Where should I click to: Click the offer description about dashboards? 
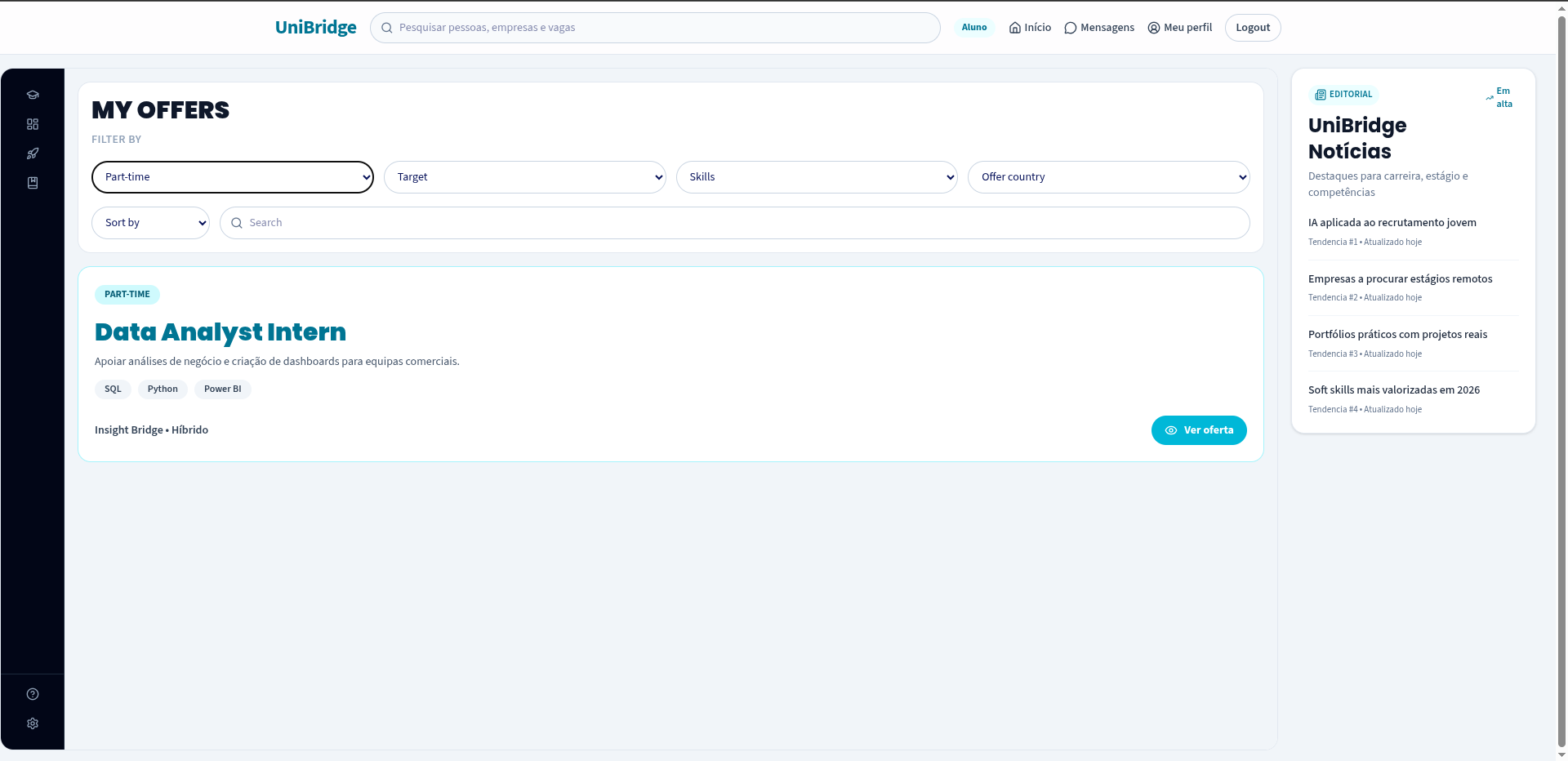tap(277, 362)
